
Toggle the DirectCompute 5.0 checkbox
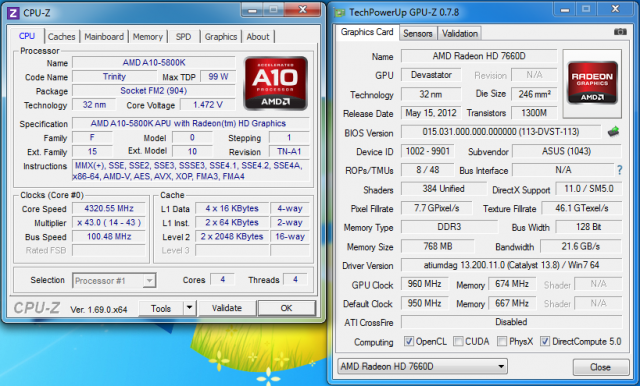pyautogui.click(x=545, y=341)
